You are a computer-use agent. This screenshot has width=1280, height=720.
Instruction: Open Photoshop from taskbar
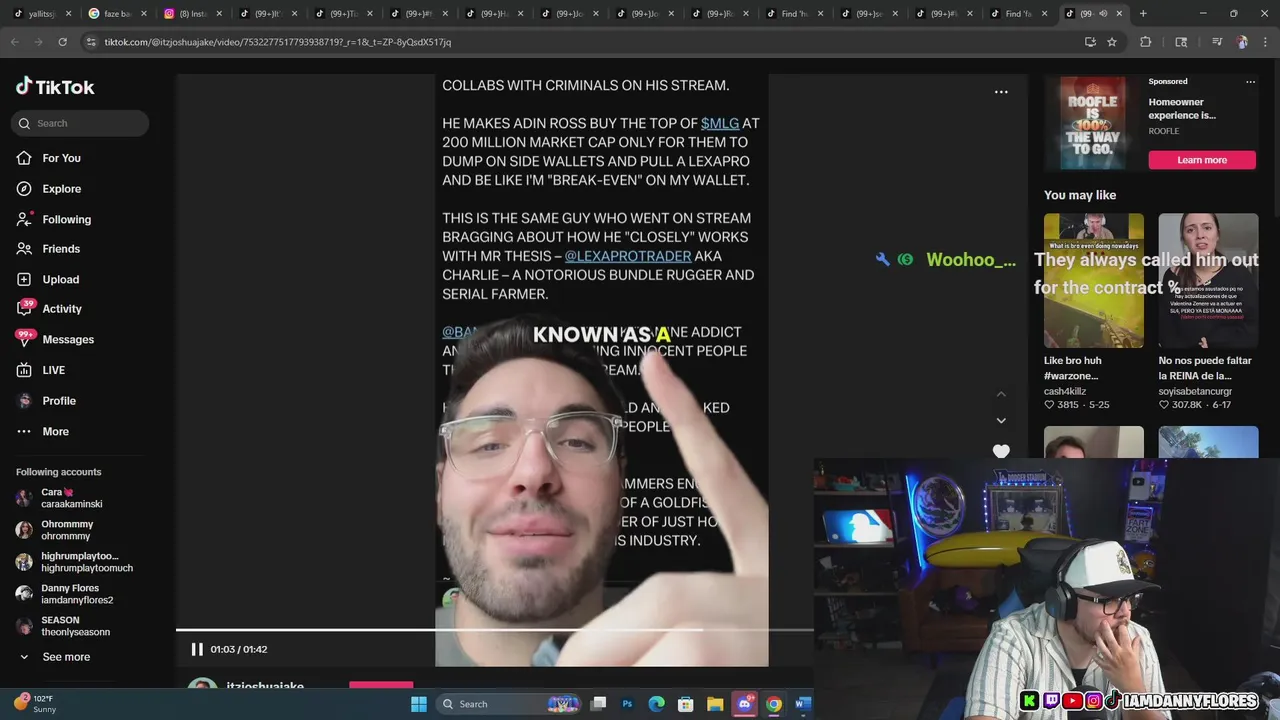tap(627, 704)
